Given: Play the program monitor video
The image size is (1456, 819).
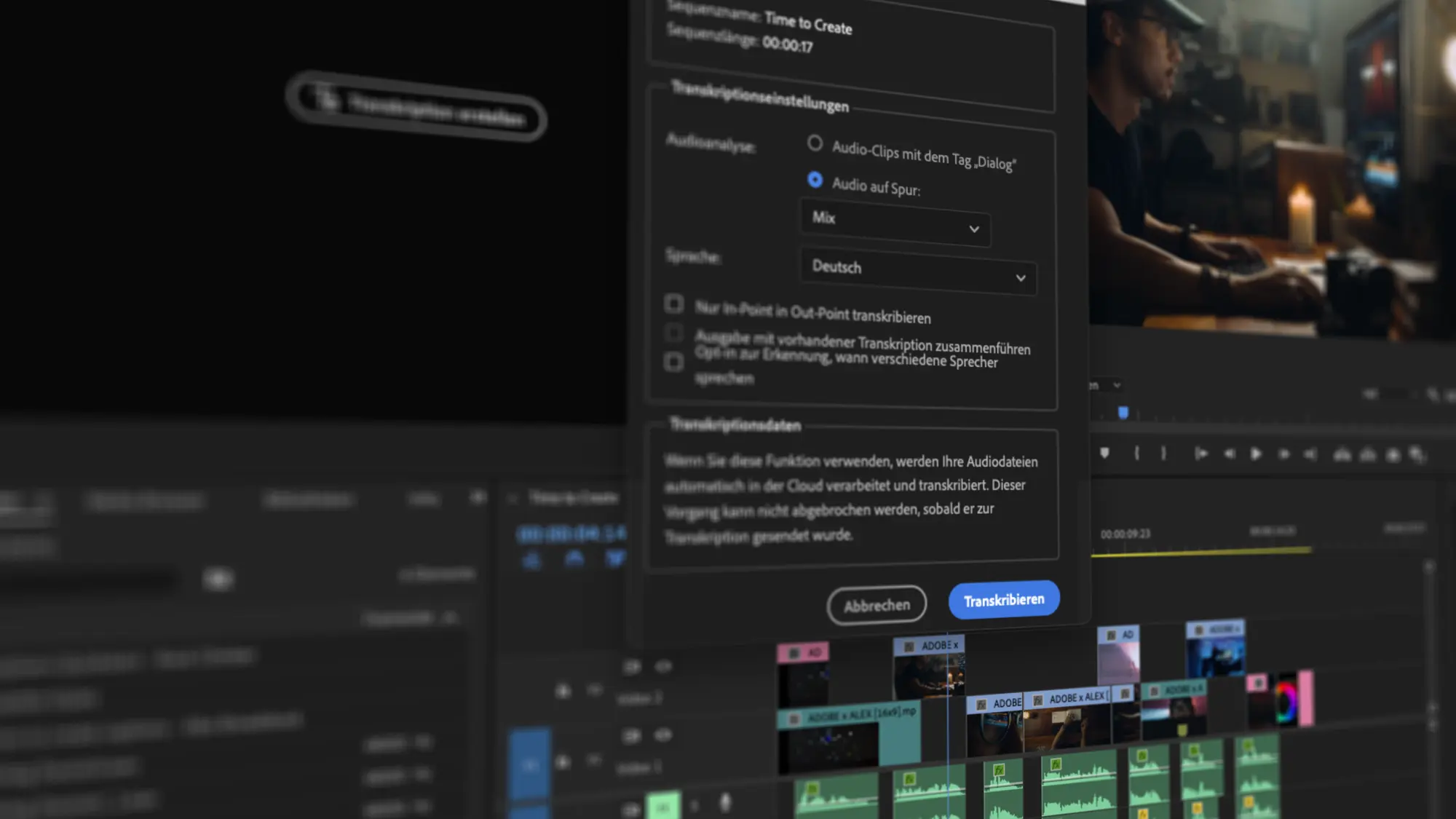Looking at the screenshot, I should click(x=1256, y=454).
